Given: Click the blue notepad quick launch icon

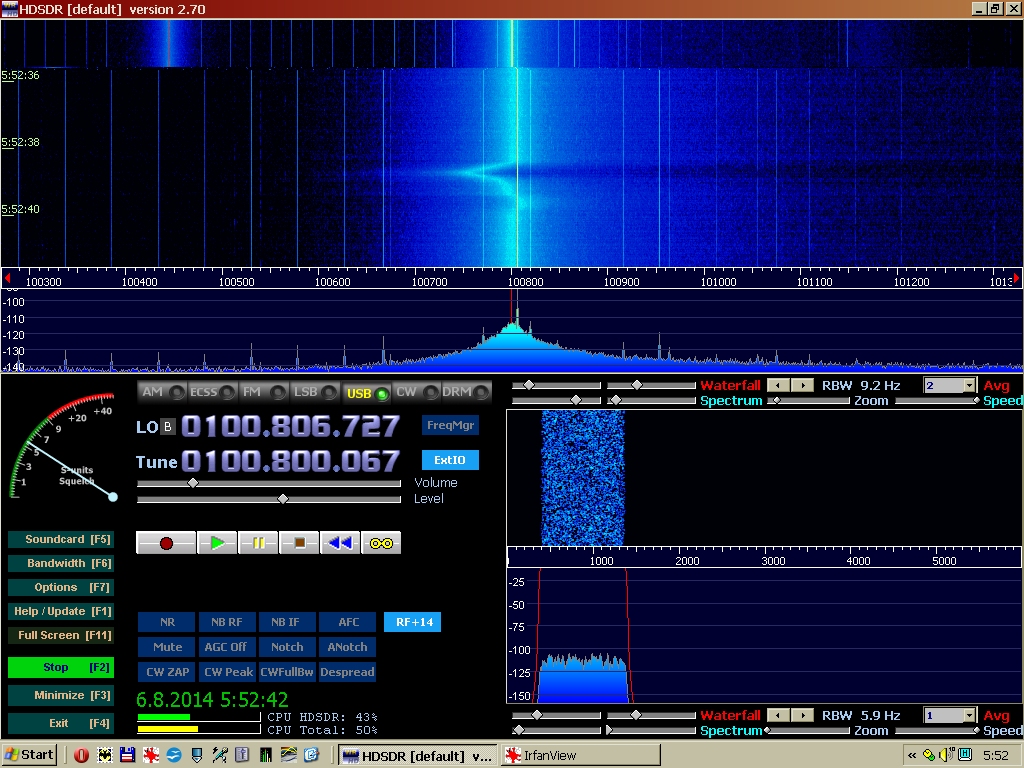Looking at the screenshot, I should (312, 755).
